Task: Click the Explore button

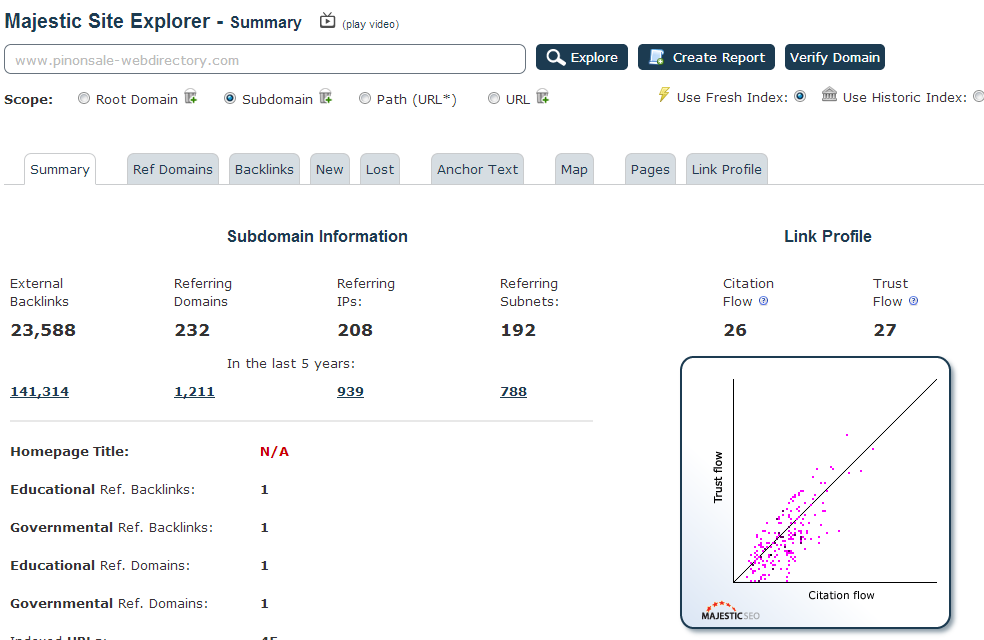Action: (582, 57)
